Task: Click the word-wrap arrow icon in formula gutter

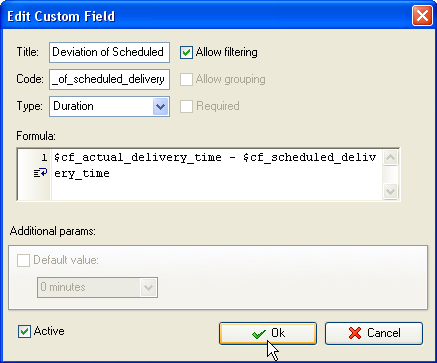Action: click(x=40, y=173)
